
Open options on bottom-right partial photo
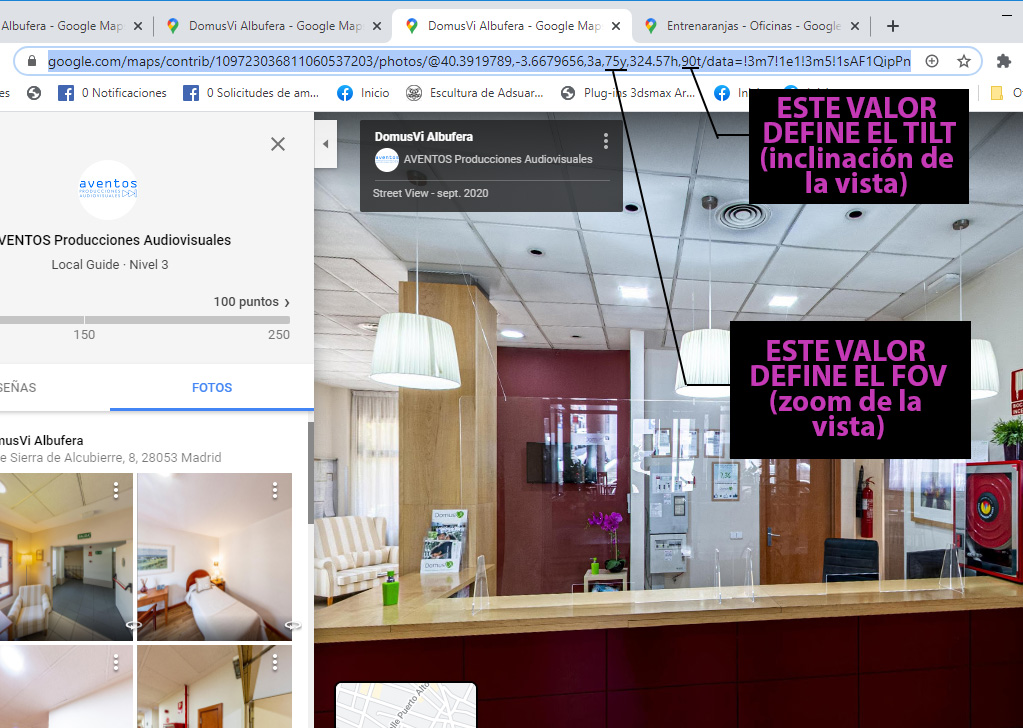[275, 663]
